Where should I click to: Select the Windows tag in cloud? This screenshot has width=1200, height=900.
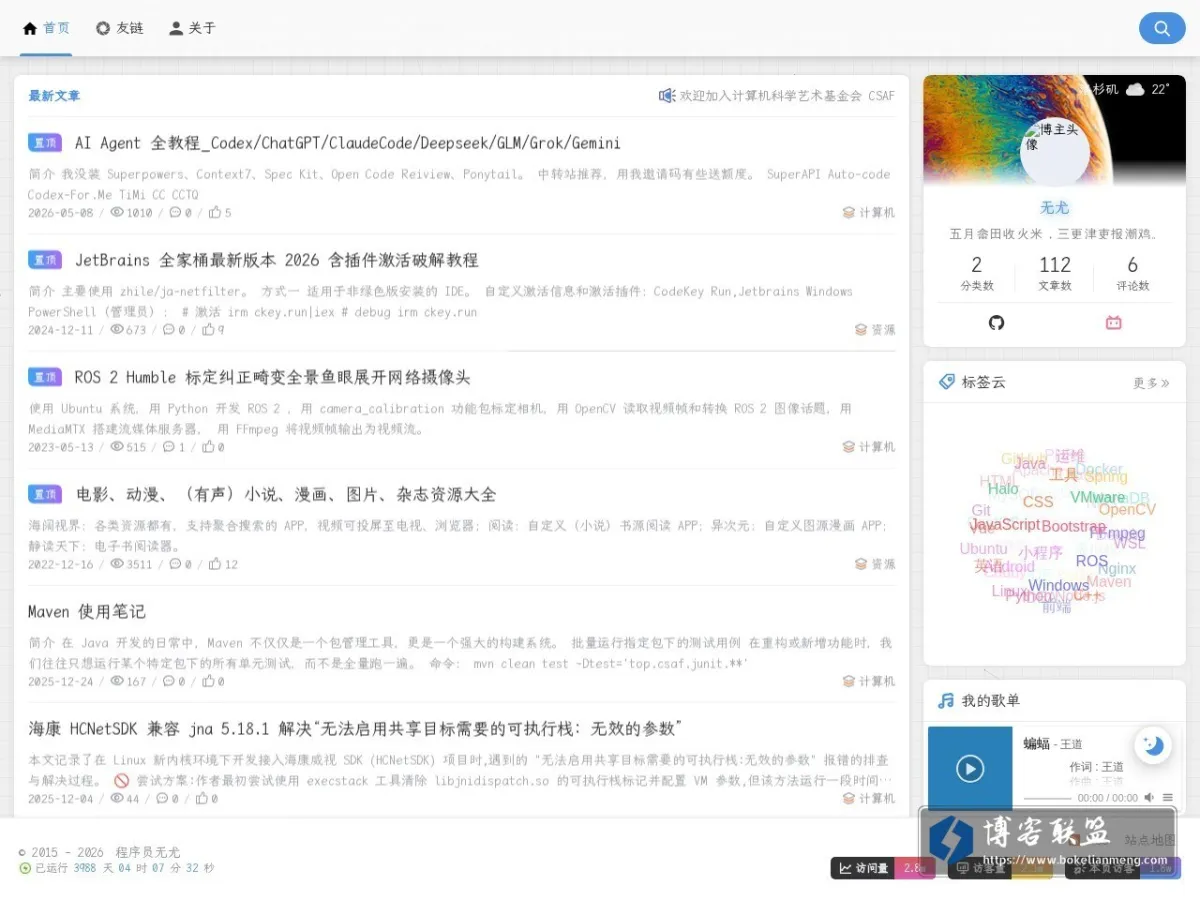pyautogui.click(x=1058, y=586)
